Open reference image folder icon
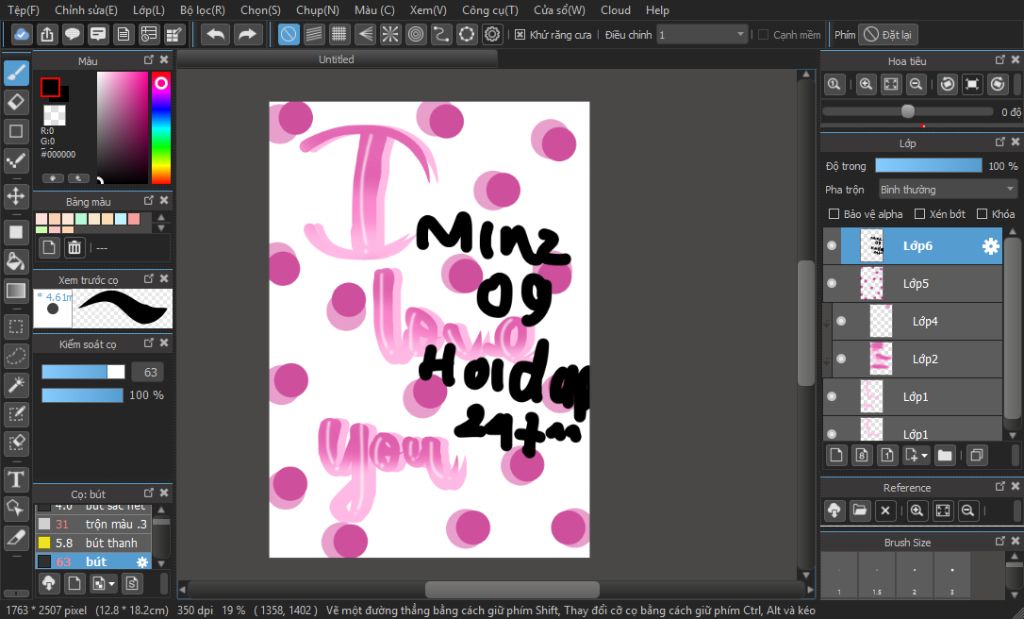Viewport: 1024px width, 619px height. [859, 511]
